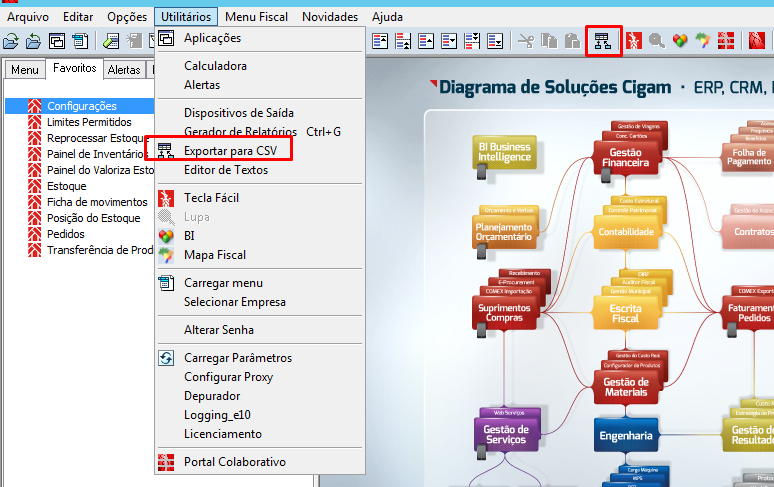774x487 pixels.
Task: Click the toolbar cascading windows icon
Action: tap(57, 41)
